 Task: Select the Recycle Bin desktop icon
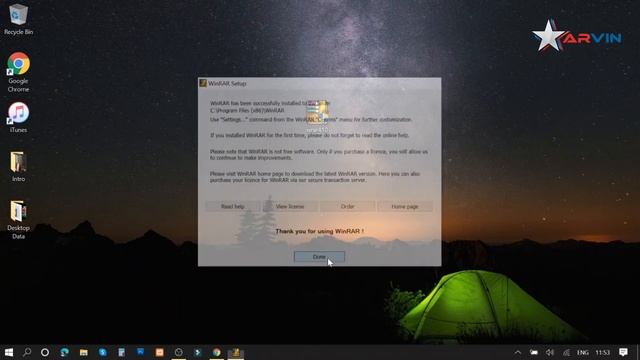(18, 19)
